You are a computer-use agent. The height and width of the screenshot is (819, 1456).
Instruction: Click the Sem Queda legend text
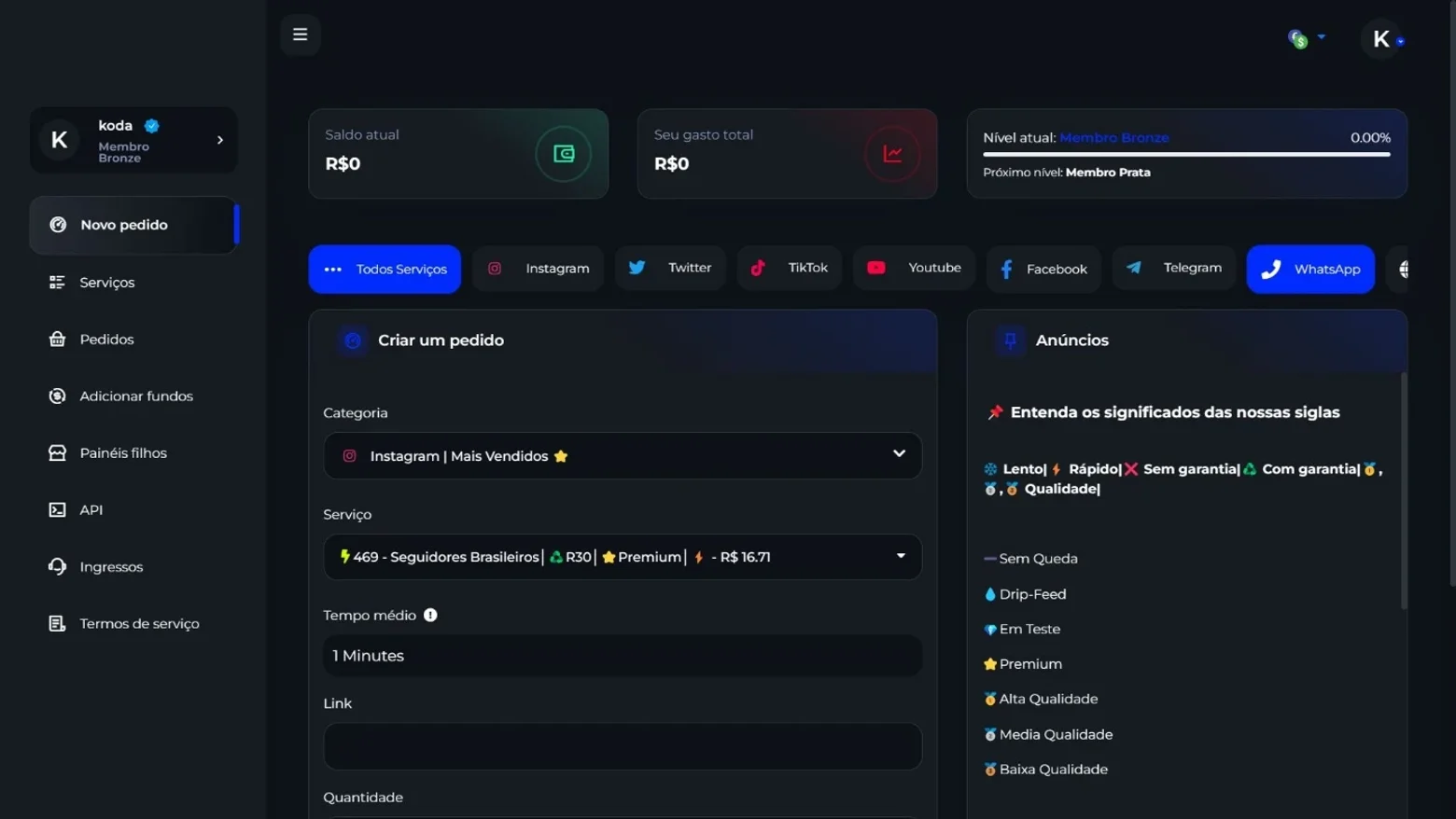point(1038,559)
